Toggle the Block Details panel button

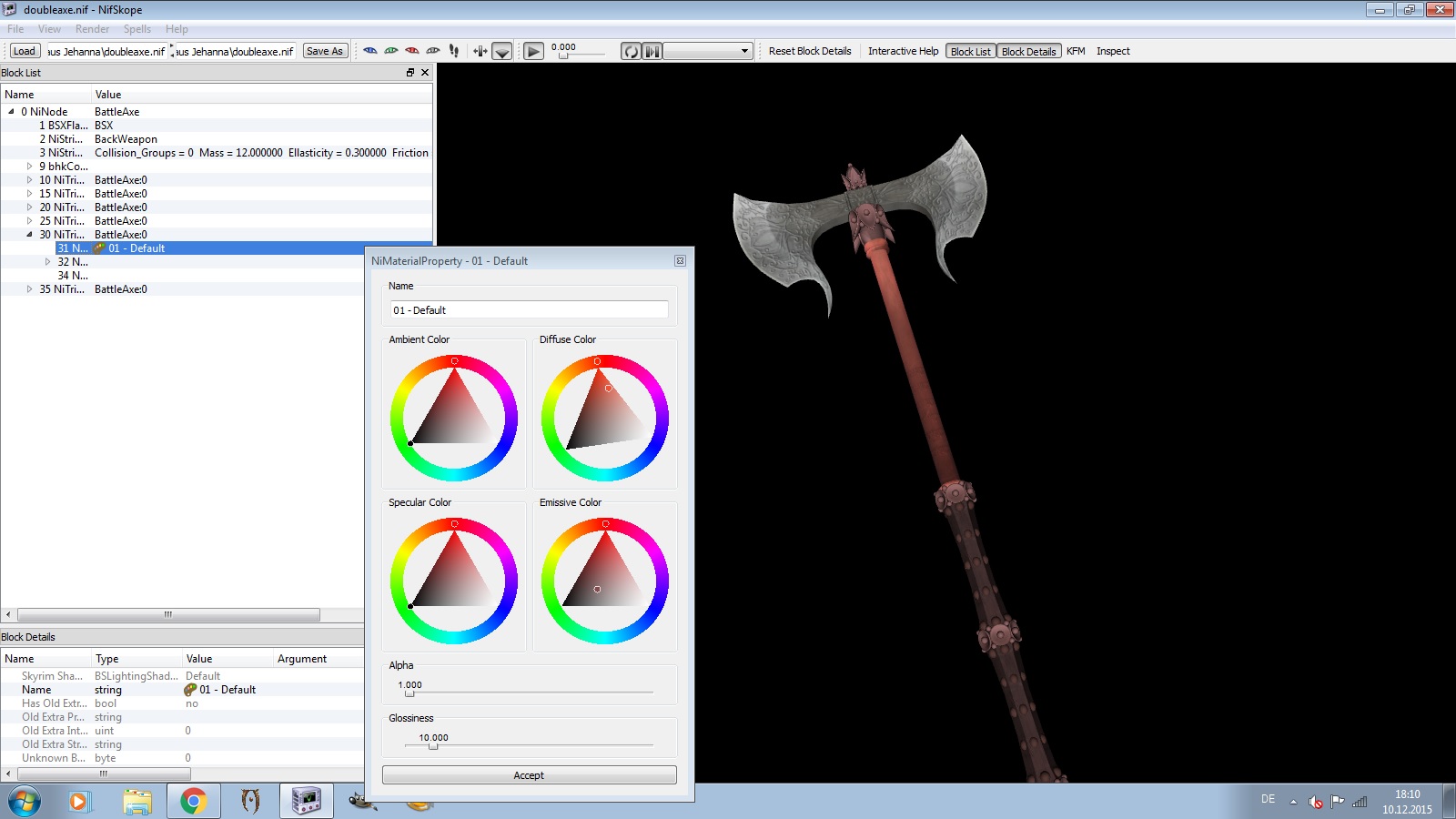(x=1028, y=52)
